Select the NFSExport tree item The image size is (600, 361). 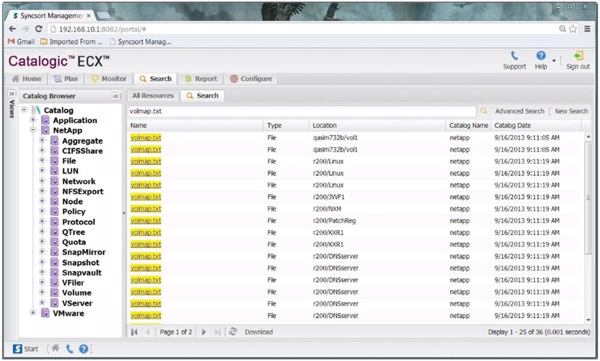[x=83, y=191]
